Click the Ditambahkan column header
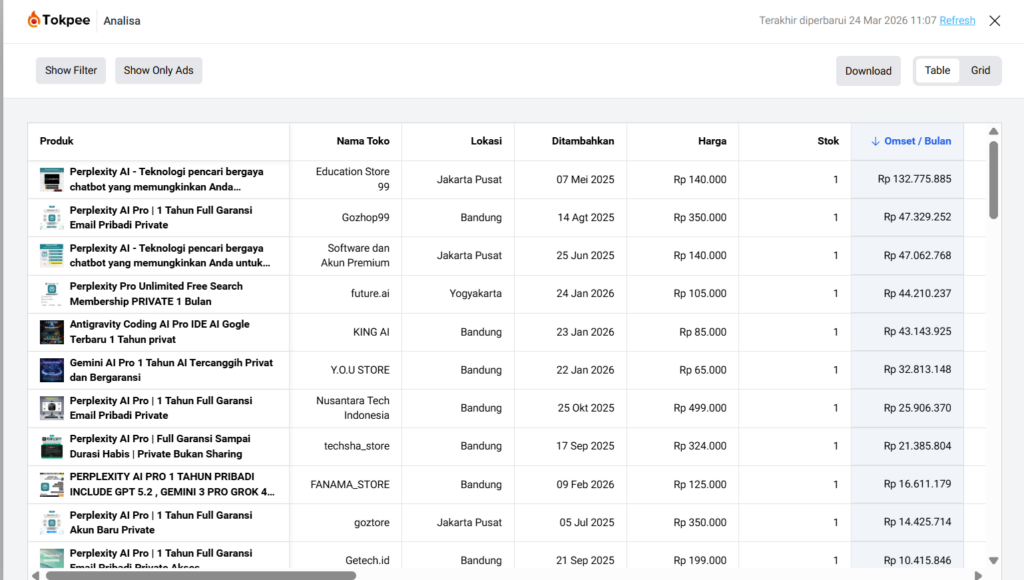 coord(583,142)
